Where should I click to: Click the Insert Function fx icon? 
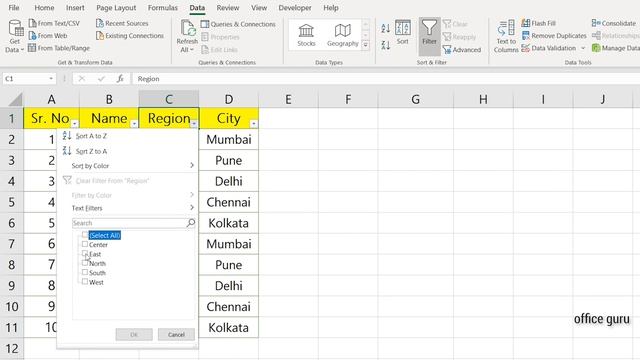click(x=120, y=79)
